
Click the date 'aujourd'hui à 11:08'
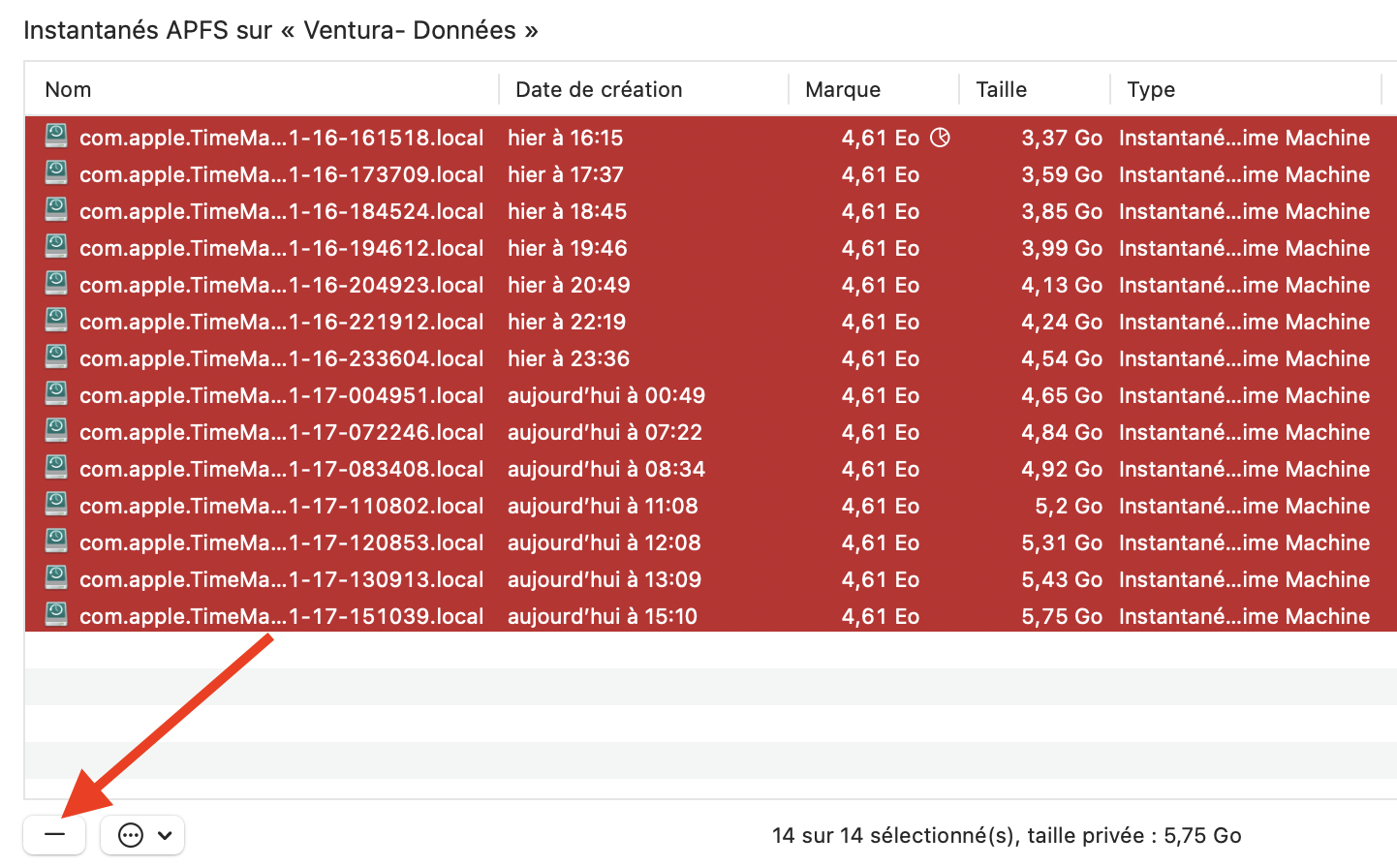[603, 506]
